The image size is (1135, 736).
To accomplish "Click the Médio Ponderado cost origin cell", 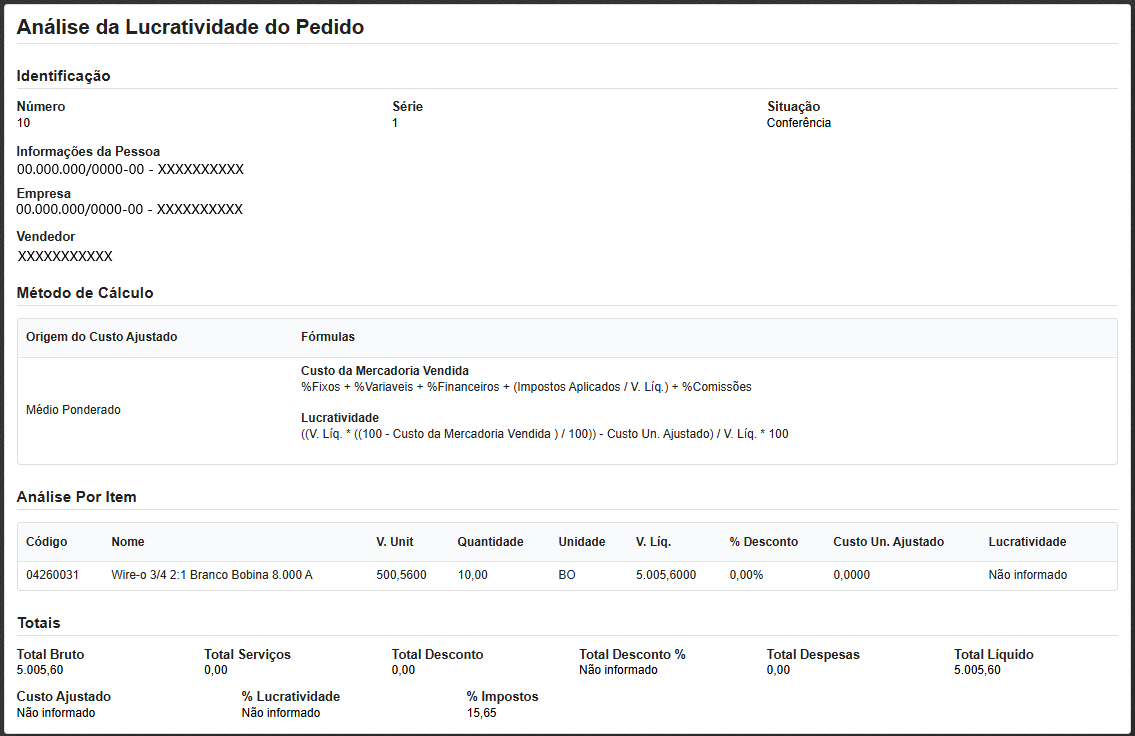I will (73, 410).
